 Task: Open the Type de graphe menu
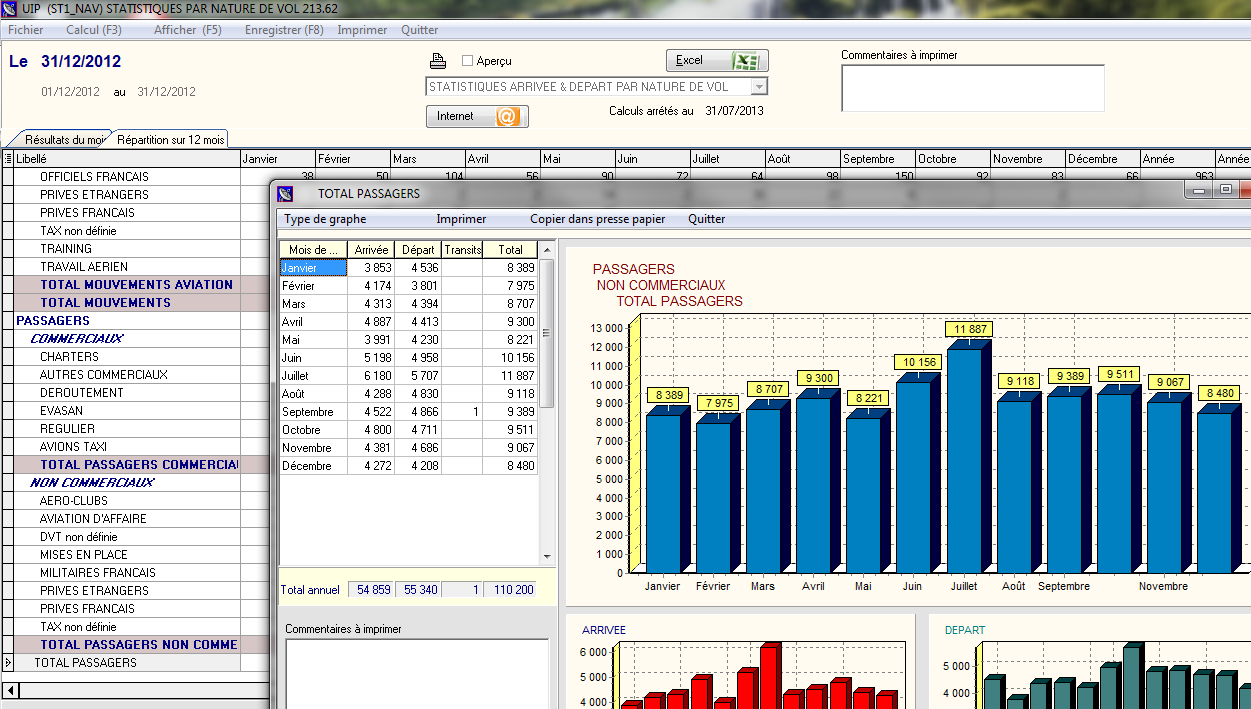click(325, 219)
